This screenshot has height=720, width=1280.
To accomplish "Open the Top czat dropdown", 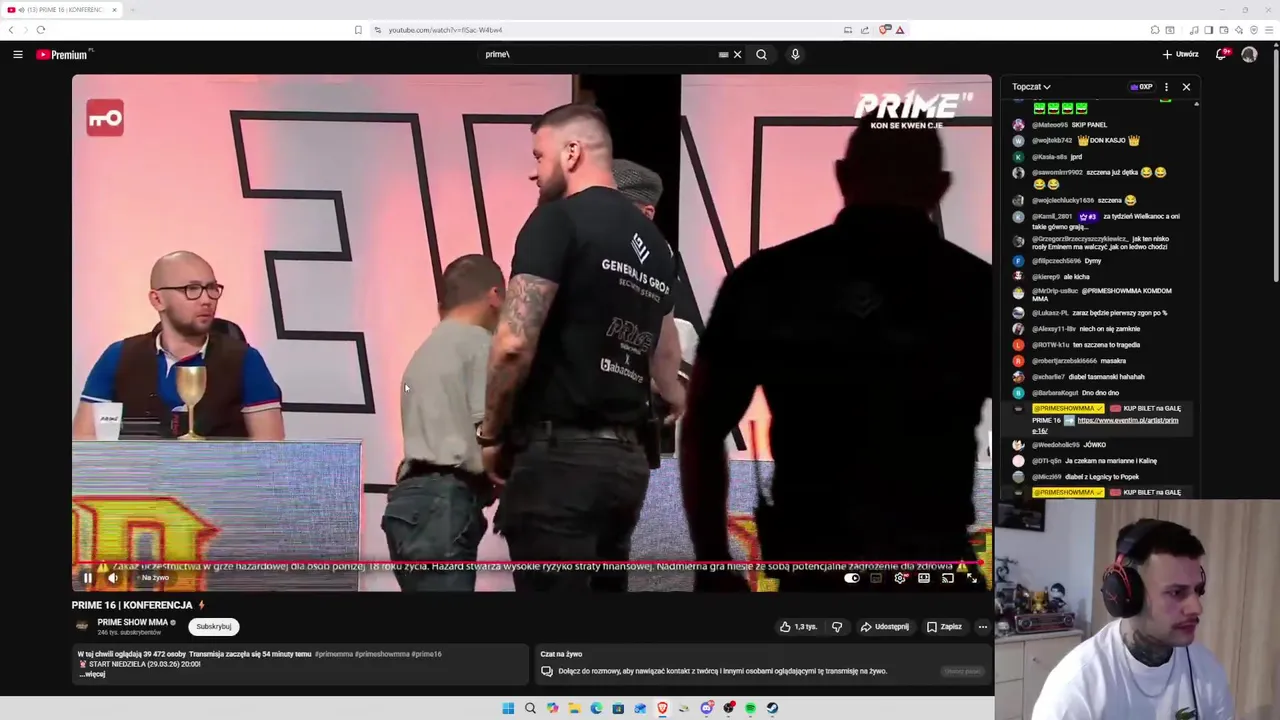I will (x=1031, y=87).
